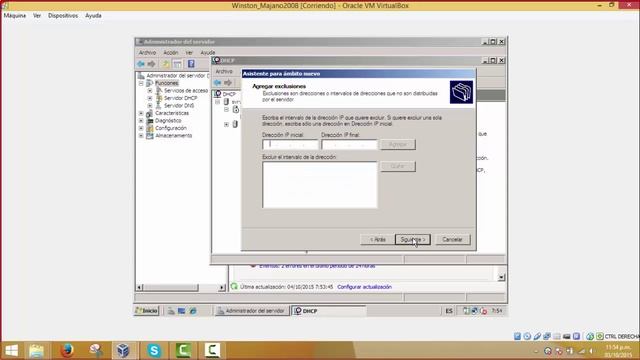Open the Máquina menu in VirtualBox
The height and width of the screenshot is (360, 640).
tap(15, 16)
